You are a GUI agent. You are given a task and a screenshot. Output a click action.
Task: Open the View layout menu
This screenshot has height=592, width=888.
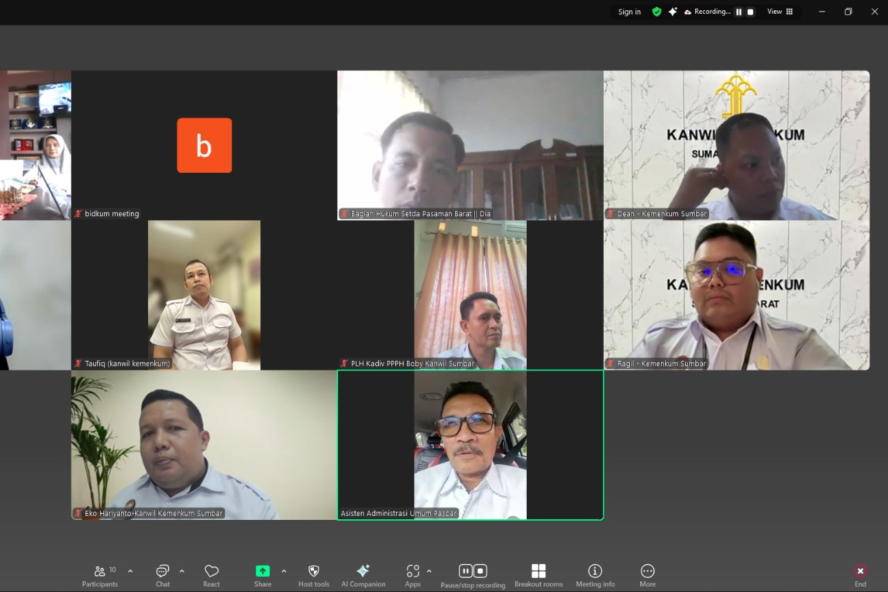pyautogui.click(x=780, y=12)
